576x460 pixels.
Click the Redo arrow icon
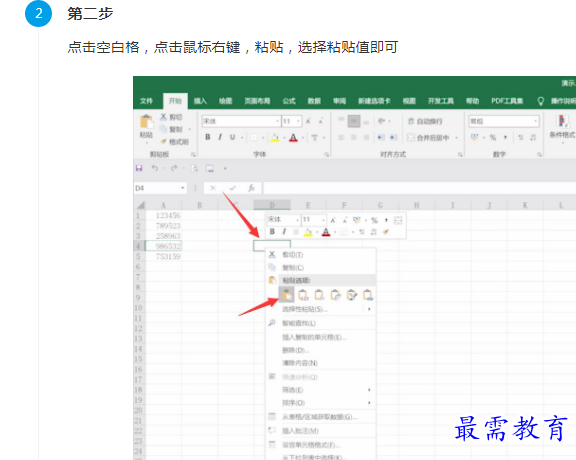(x=174, y=168)
